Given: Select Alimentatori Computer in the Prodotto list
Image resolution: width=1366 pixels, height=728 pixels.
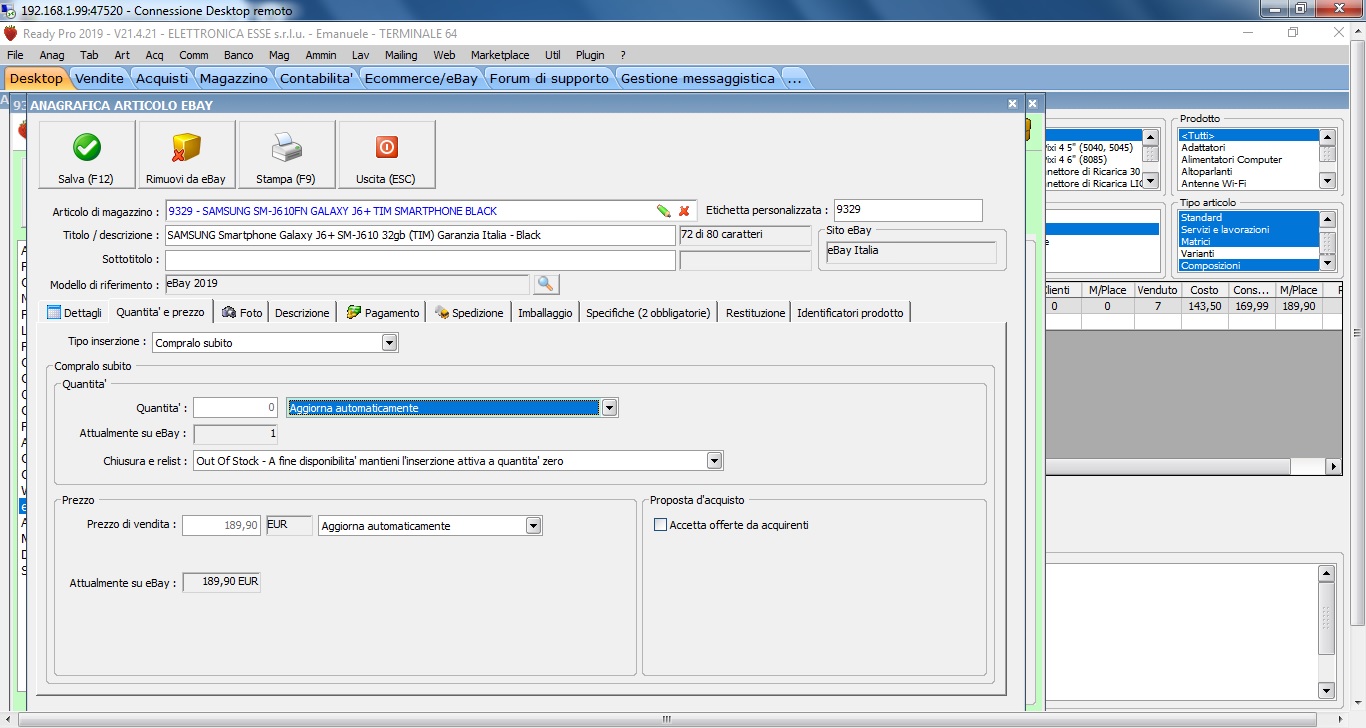Looking at the screenshot, I should (x=1248, y=160).
